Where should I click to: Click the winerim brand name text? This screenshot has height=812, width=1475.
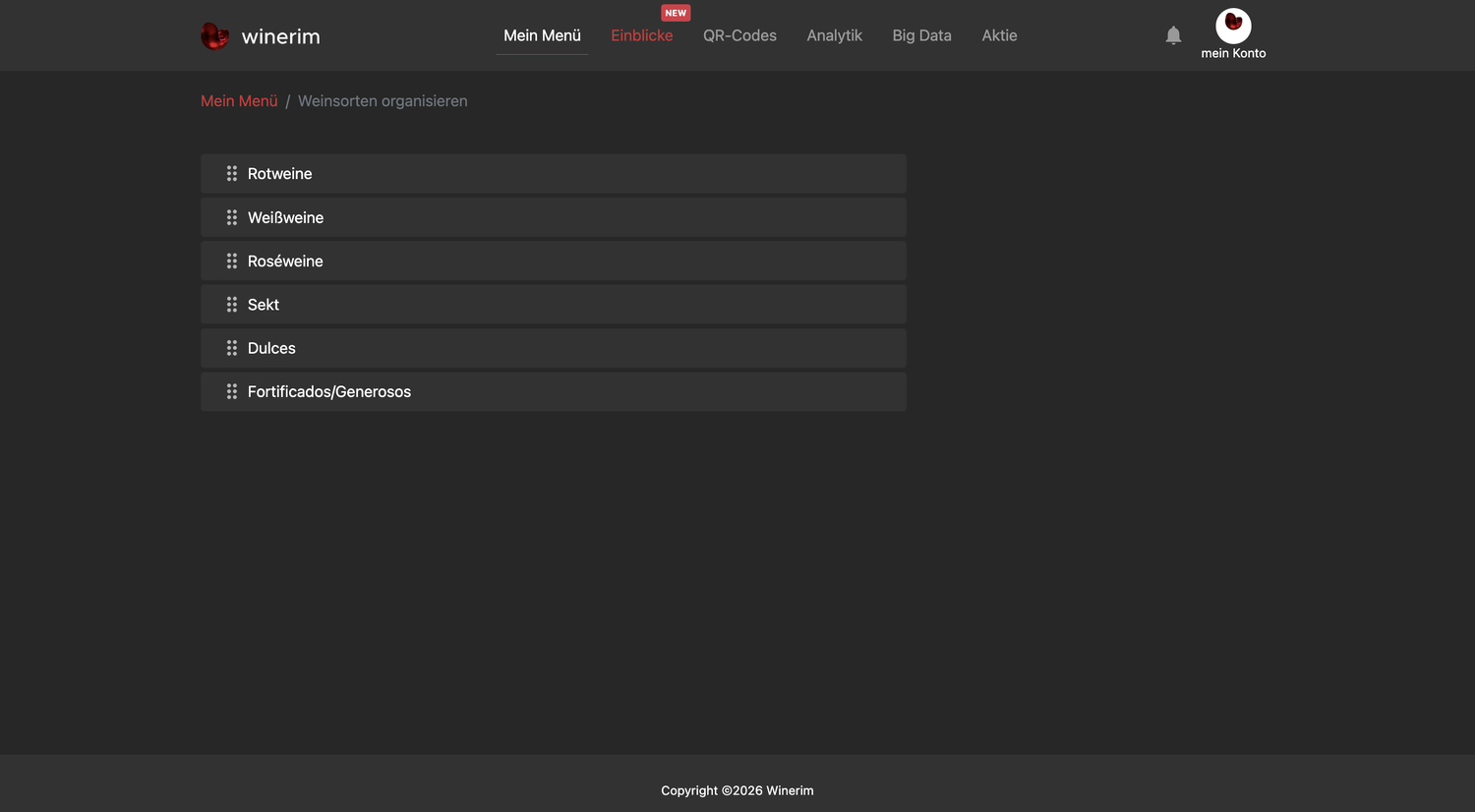[x=280, y=36]
